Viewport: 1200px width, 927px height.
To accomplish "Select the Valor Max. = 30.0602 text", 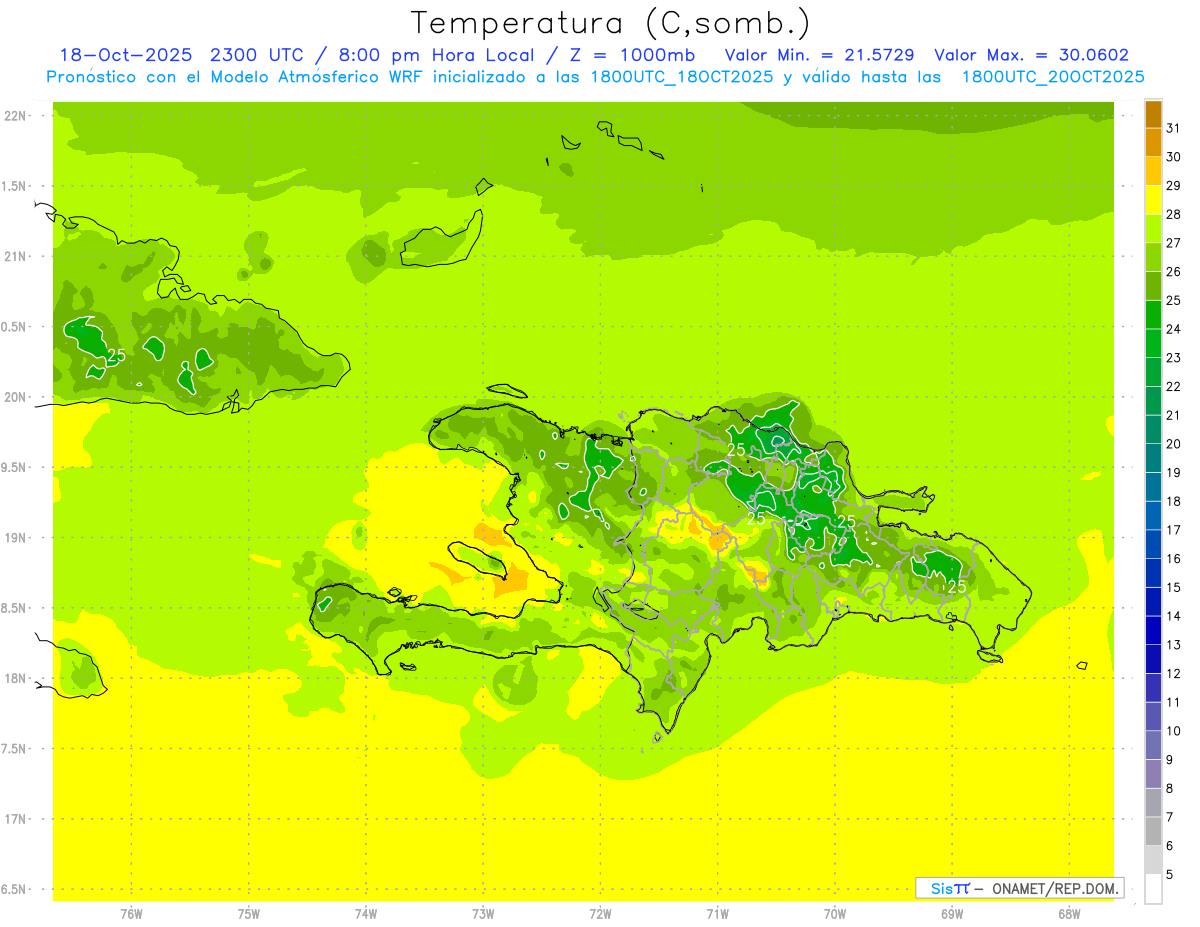I will click(1031, 55).
